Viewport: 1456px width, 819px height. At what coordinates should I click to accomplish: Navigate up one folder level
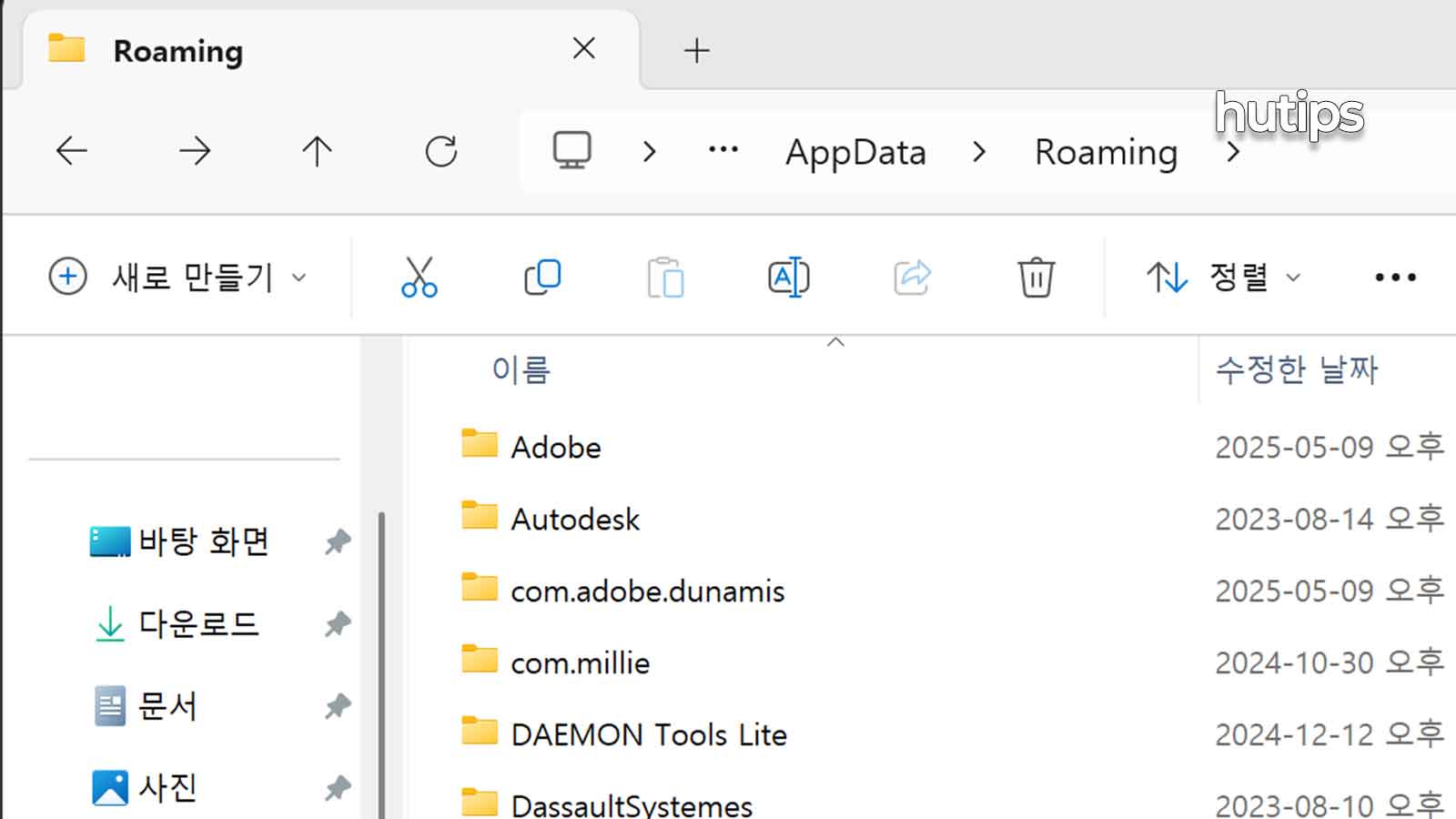click(x=318, y=151)
